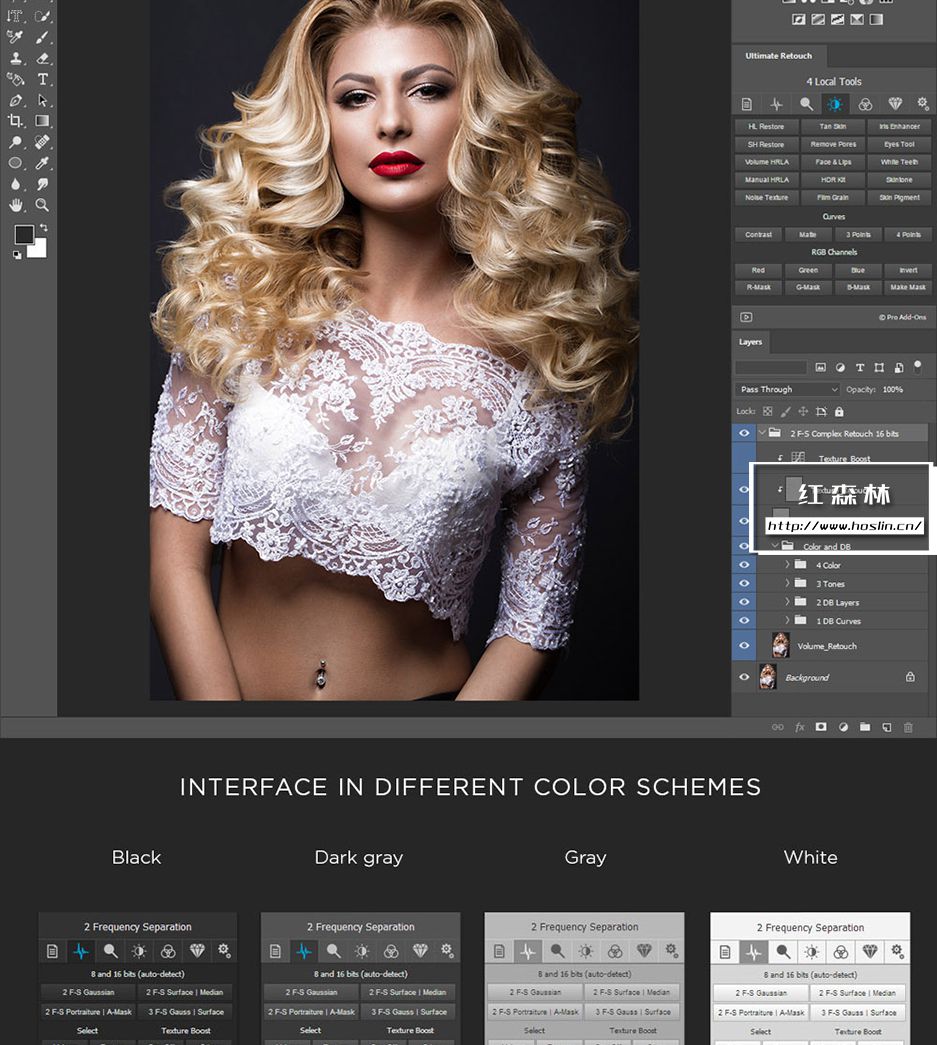Open the magnifier tab in Ultimate Retouch panel
Viewport: 937px width, 1045px height.
806,104
